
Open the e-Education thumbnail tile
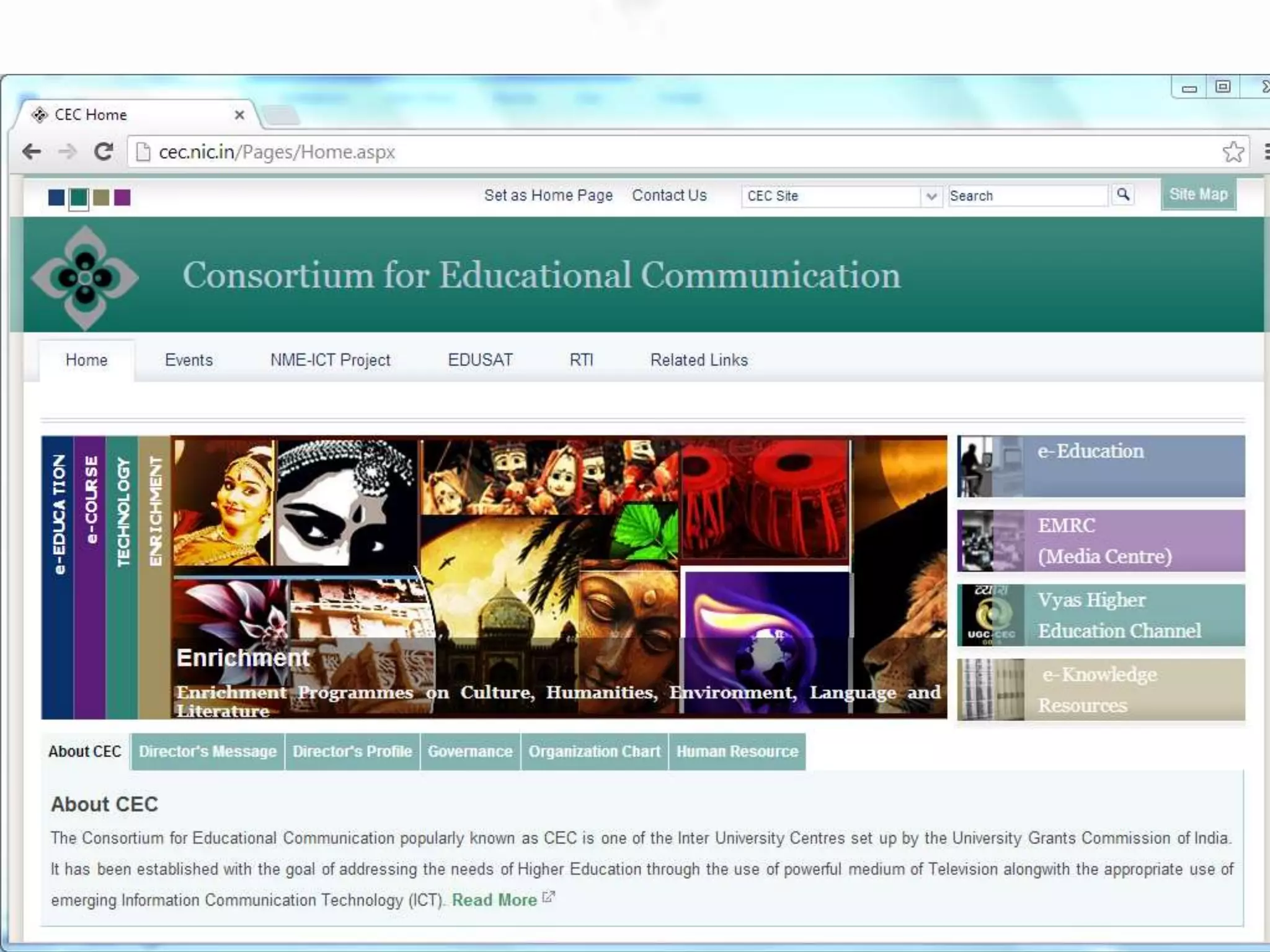point(990,467)
